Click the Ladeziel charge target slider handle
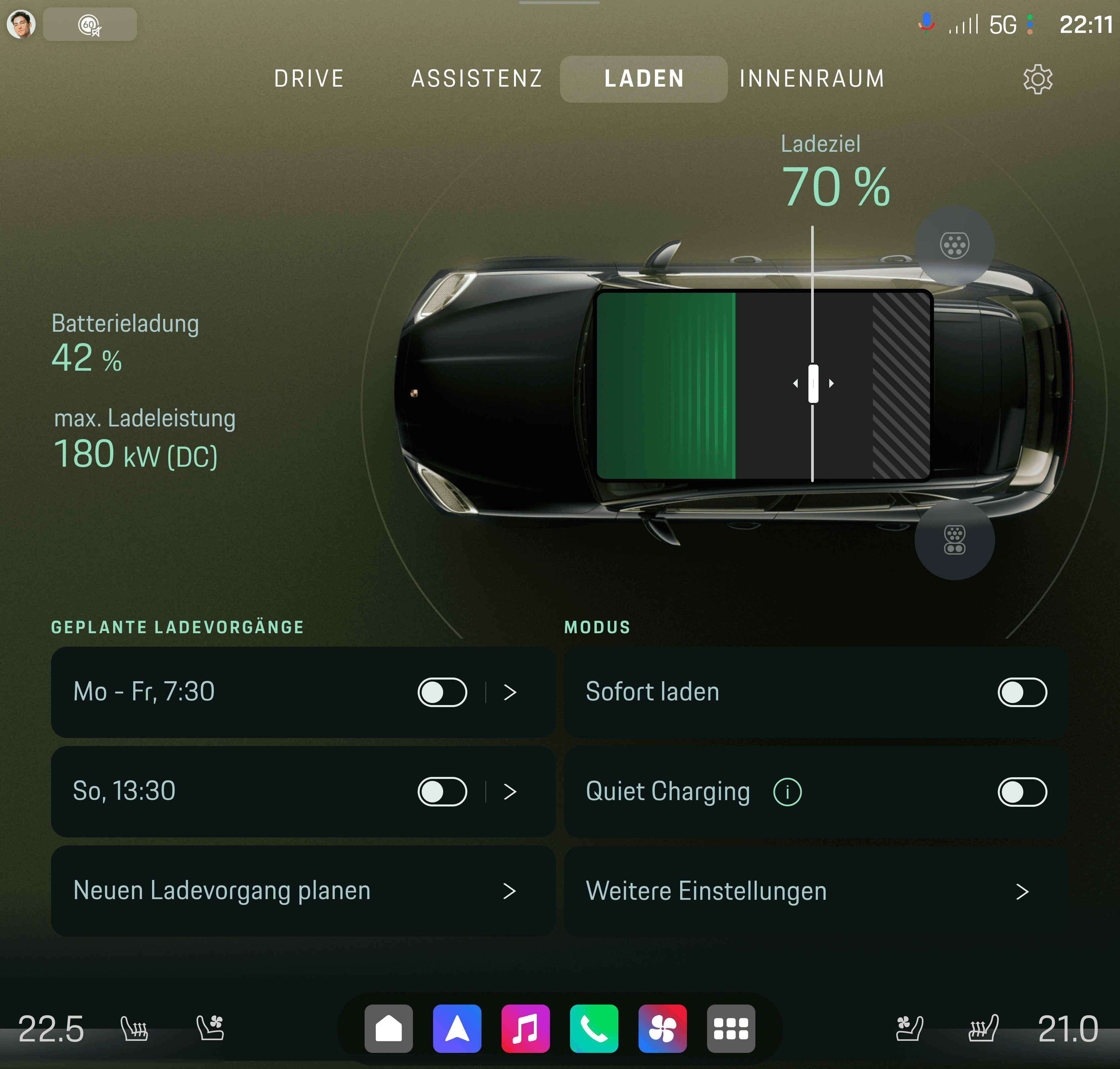The width and height of the screenshot is (1120, 1069). (x=813, y=383)
